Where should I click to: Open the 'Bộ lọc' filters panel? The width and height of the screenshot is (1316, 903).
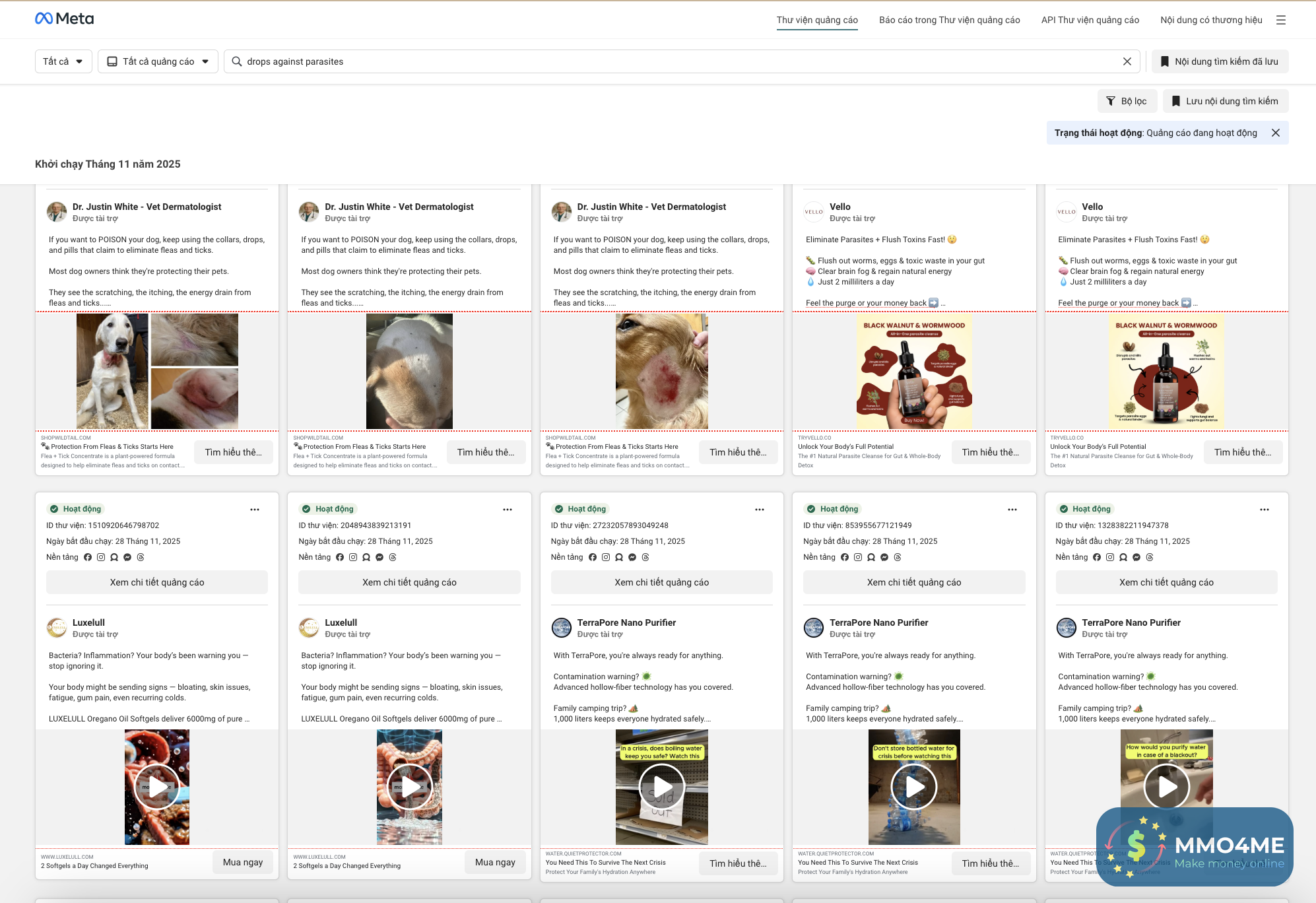[1127, 101]
